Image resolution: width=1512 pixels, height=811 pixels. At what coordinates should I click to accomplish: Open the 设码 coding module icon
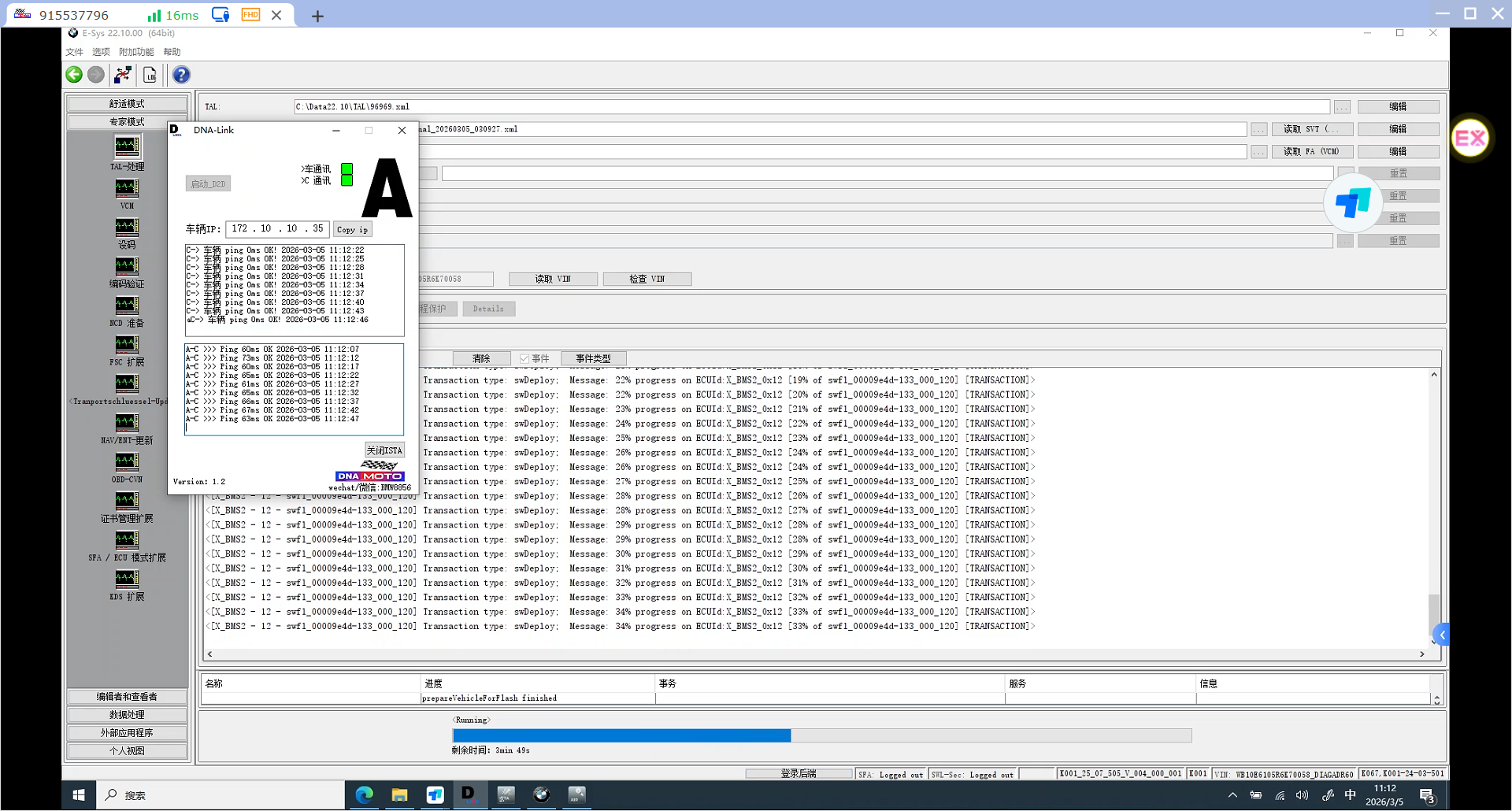pyautogui.click(x=127, y=228)
